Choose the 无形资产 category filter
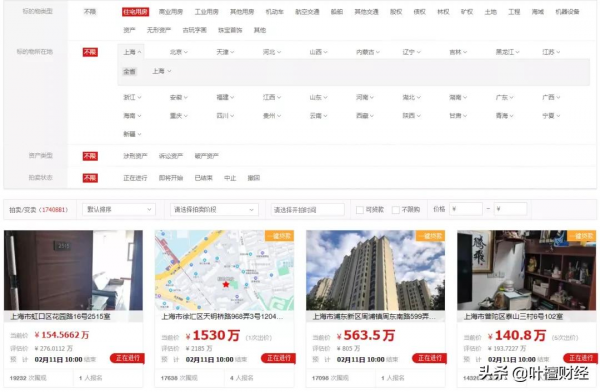The height and width of the screenshot is (392, 600). [159, 30]
